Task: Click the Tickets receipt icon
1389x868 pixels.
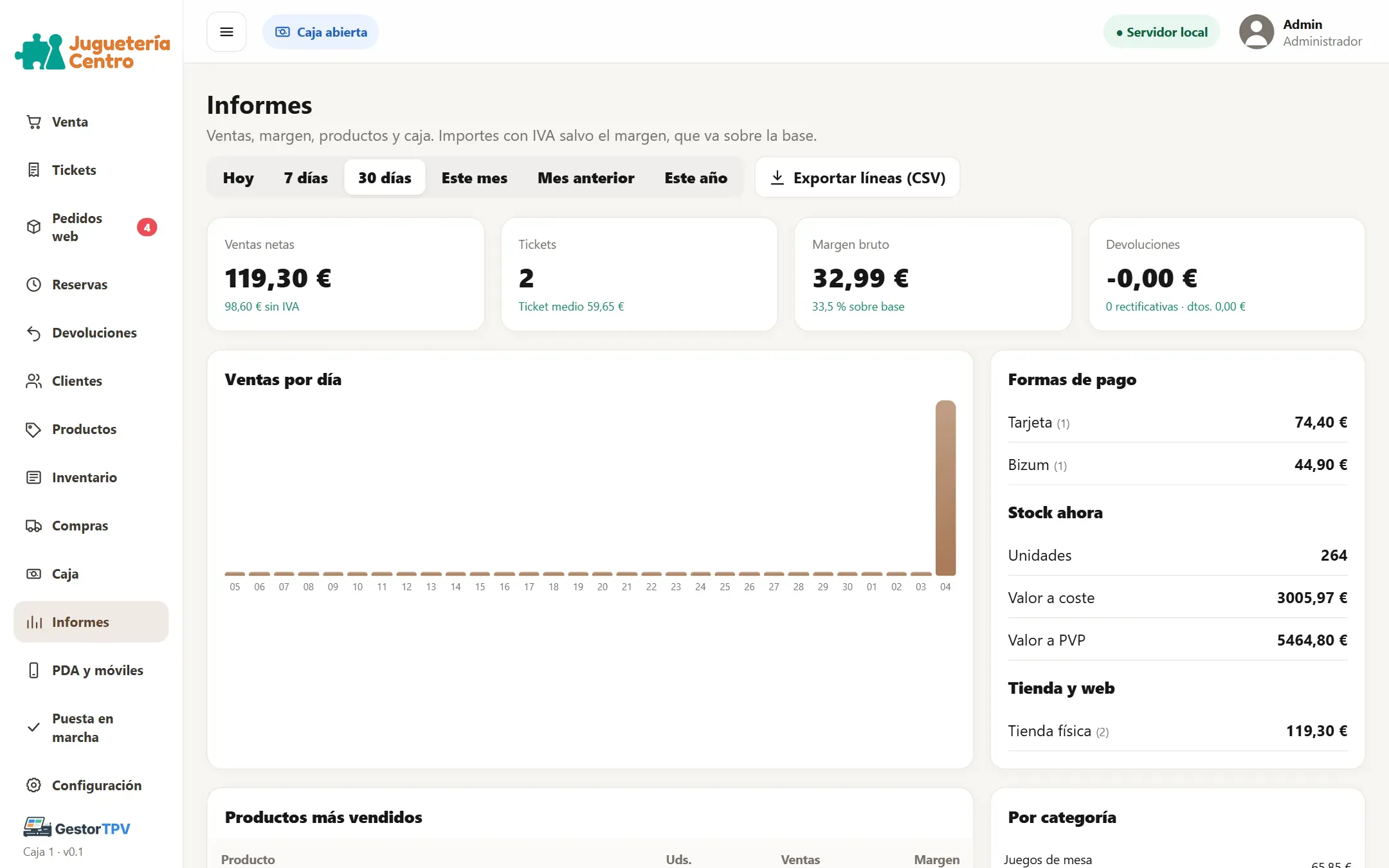Action: pos(33,170)
